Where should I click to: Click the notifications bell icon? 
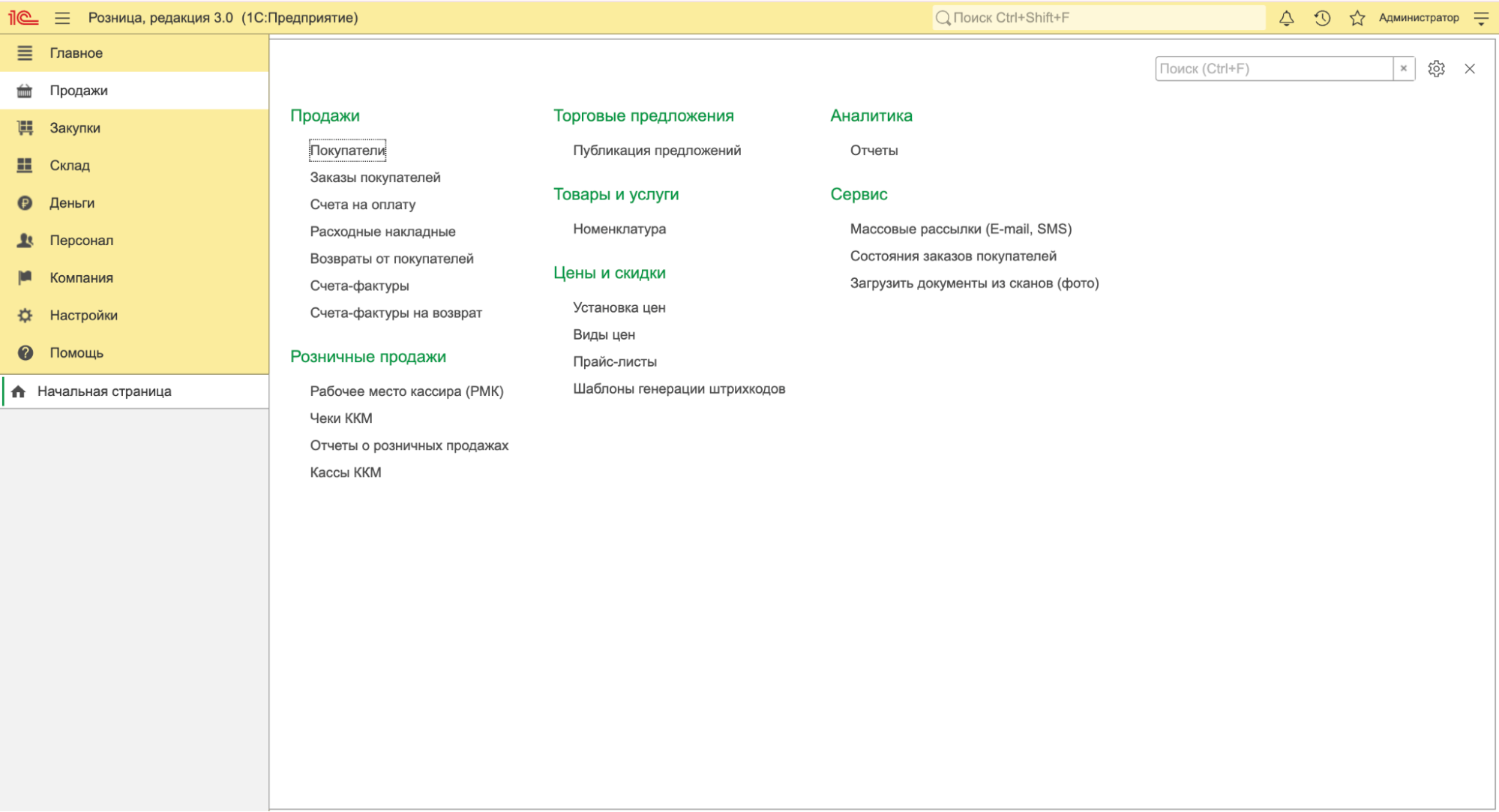(1286, 18)
